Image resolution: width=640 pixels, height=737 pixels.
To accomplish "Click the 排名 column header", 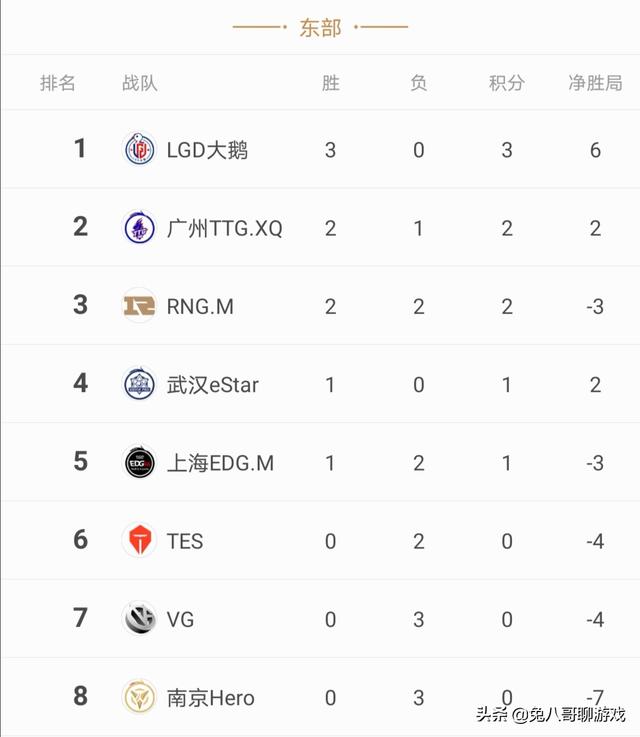I will click(57, 83).
